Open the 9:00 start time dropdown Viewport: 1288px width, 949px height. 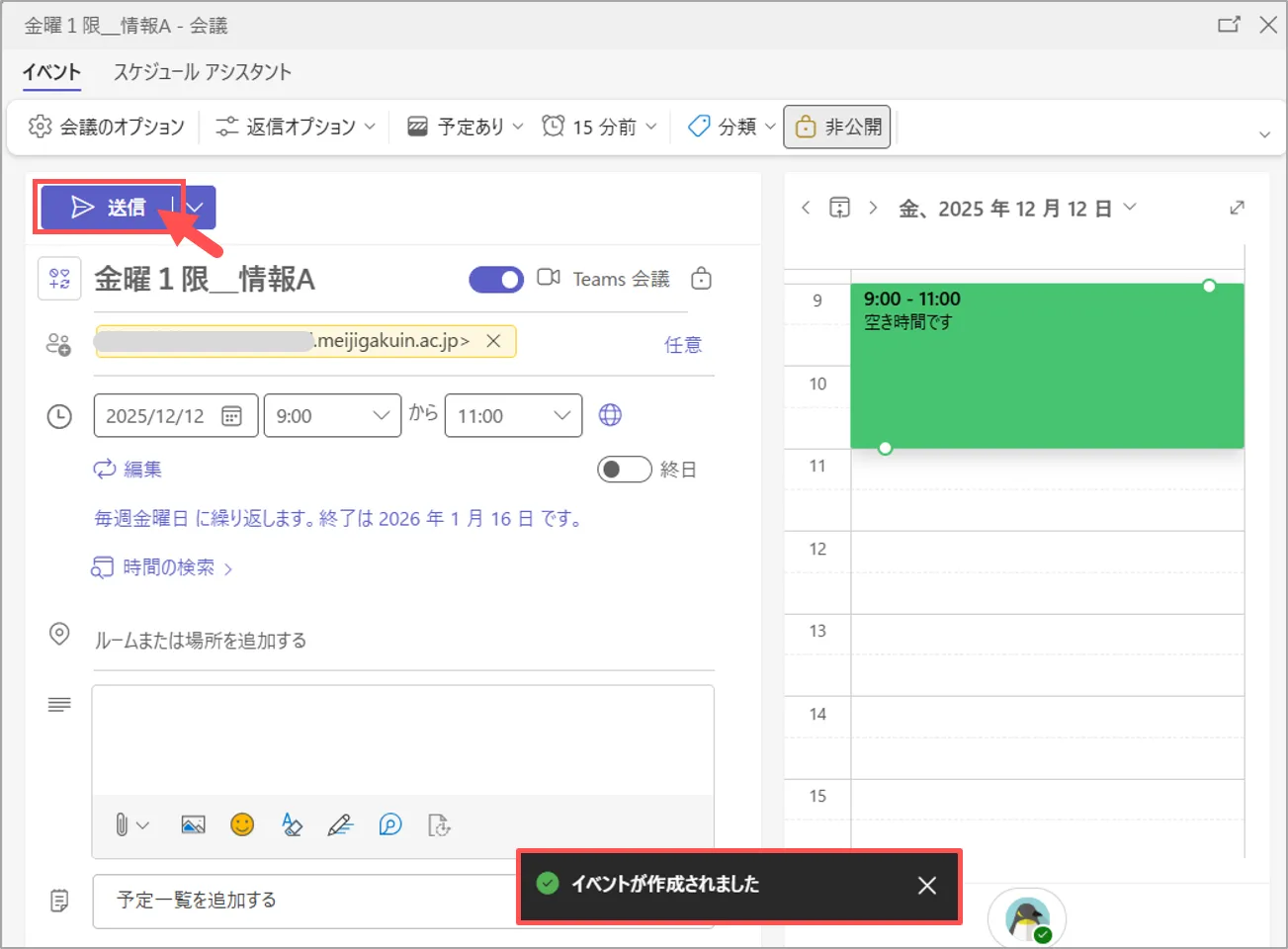click(x=332, y=416)
